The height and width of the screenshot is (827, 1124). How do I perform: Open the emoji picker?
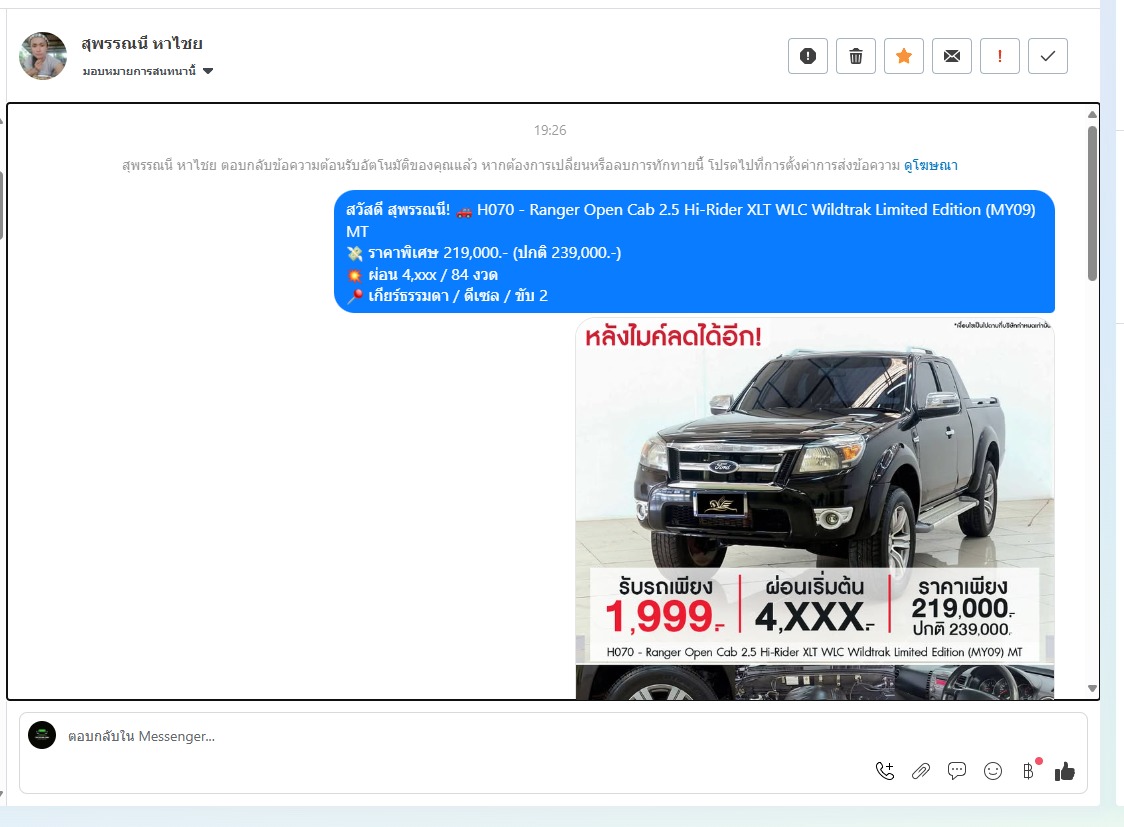(993, 771)
